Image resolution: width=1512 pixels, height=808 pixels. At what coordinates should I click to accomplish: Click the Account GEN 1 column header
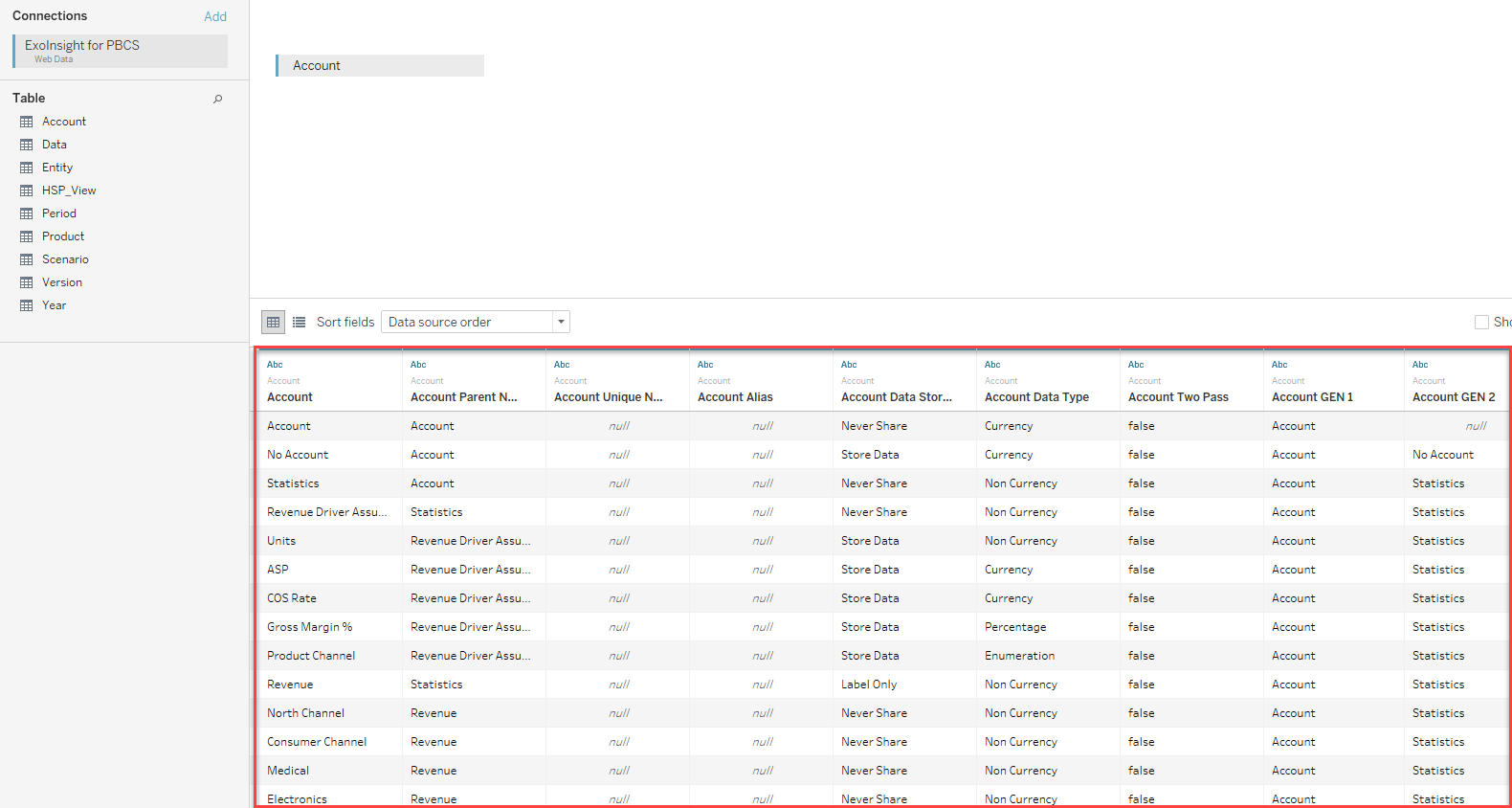click(x=1312, y=397)
